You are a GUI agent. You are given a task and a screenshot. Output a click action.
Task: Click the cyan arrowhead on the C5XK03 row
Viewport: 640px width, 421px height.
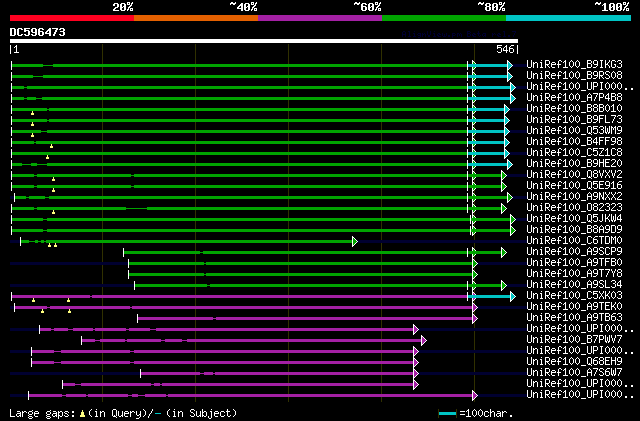(513, 296)
